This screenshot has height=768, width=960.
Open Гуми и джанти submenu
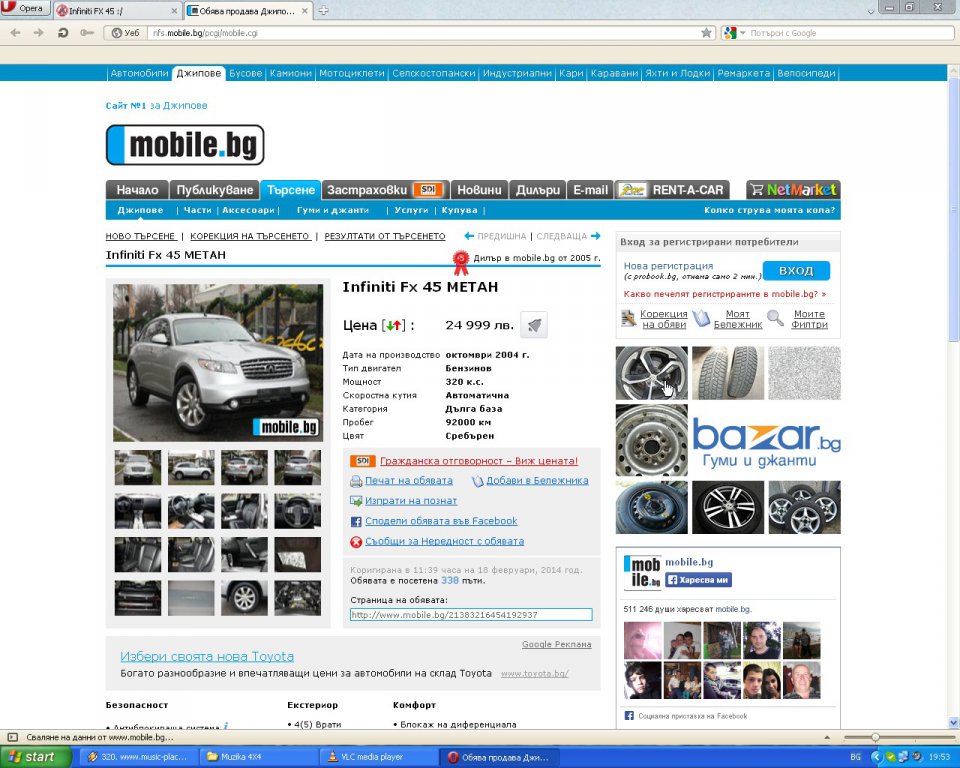tap(332, 210)
